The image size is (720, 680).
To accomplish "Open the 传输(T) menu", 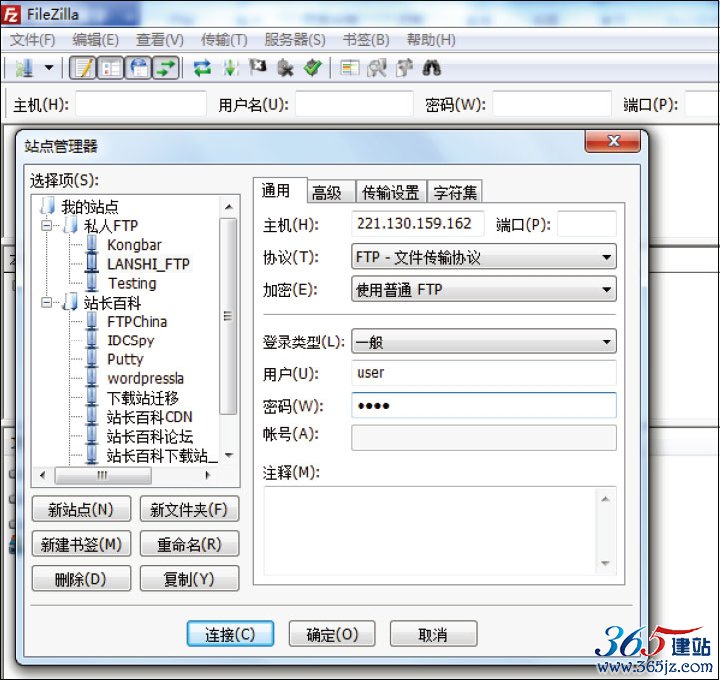I will tap(224, 40).
